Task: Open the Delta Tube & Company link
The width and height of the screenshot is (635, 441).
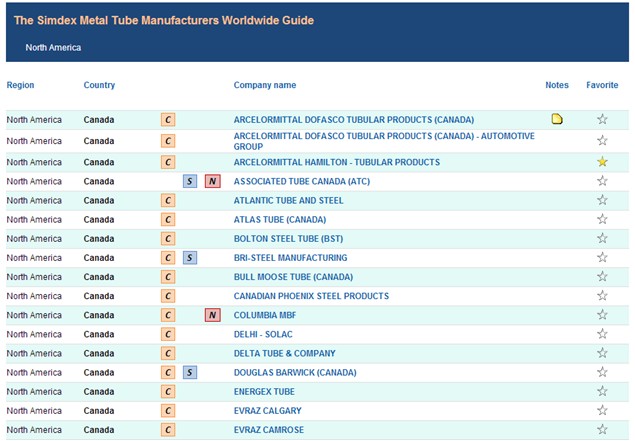Action: coord(284,354)
